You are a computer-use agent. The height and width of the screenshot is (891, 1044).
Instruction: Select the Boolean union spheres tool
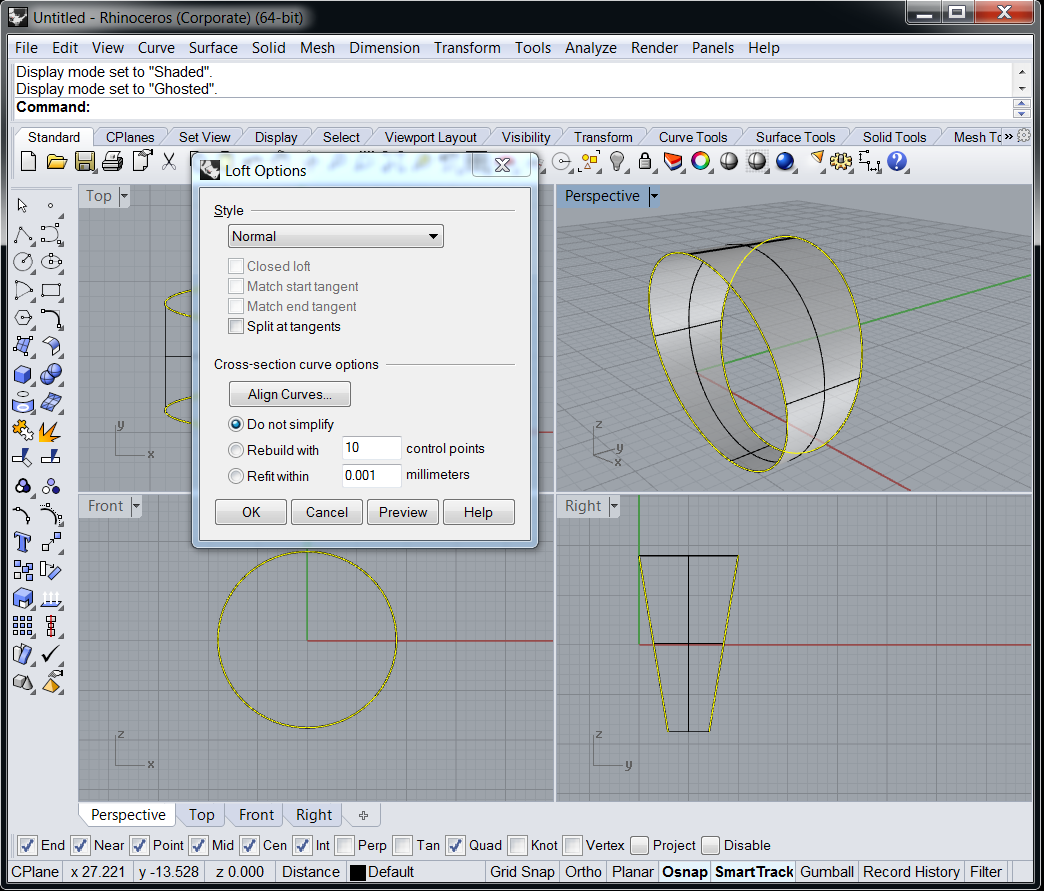pyautogui.click(x=51, y=374)
